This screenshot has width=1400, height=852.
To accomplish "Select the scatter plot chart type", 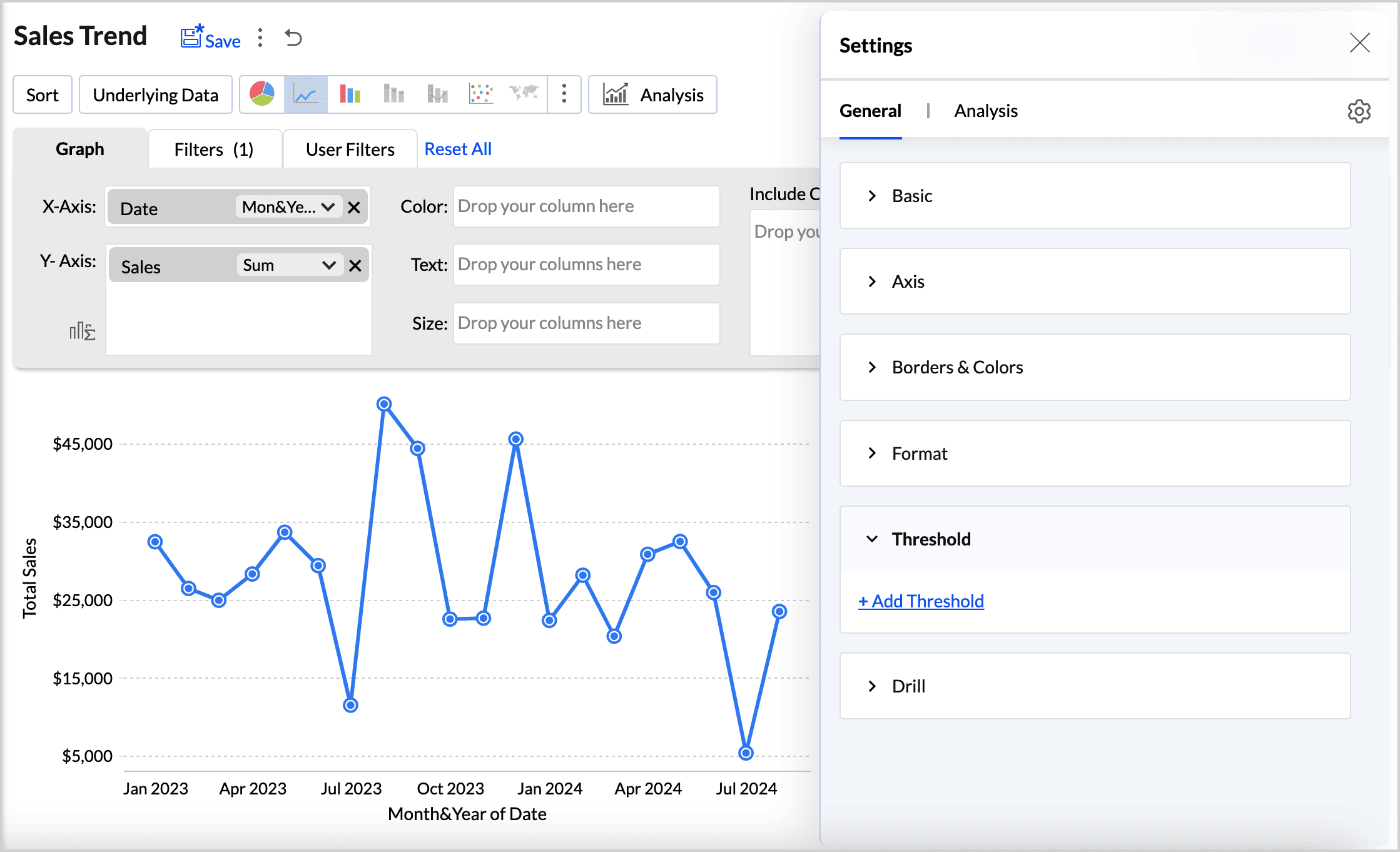I will pyautogui.click(x=480, y=94).
